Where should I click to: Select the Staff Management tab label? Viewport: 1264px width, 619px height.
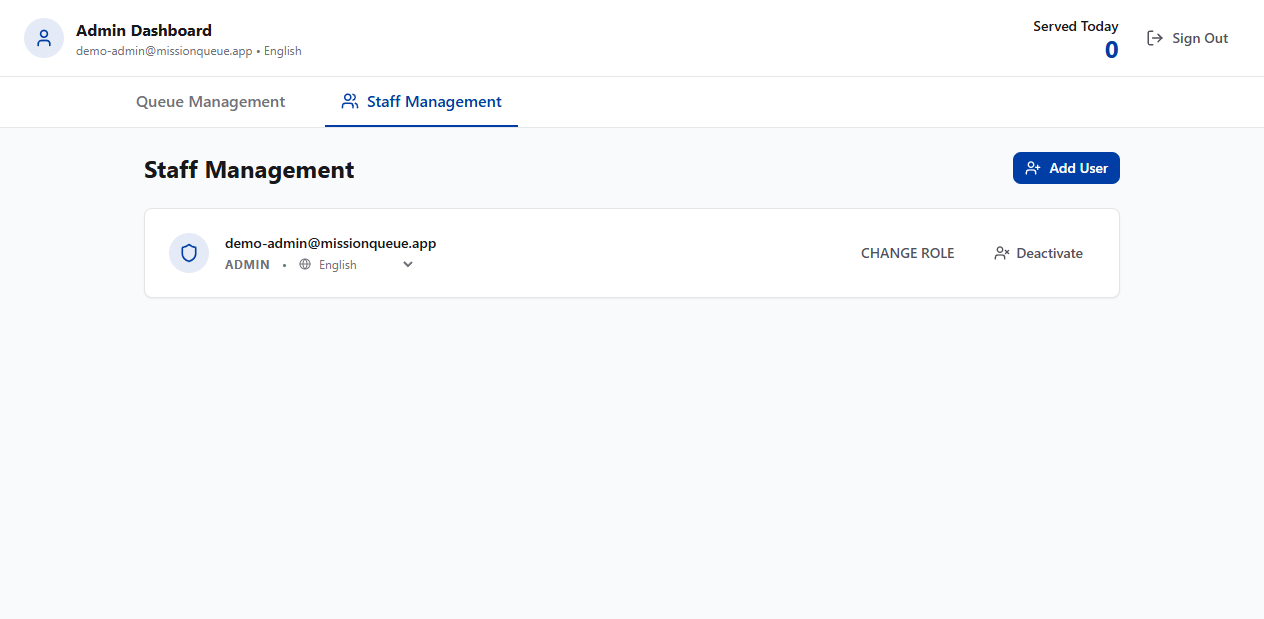pyautogui.click(x=434, y=102)
